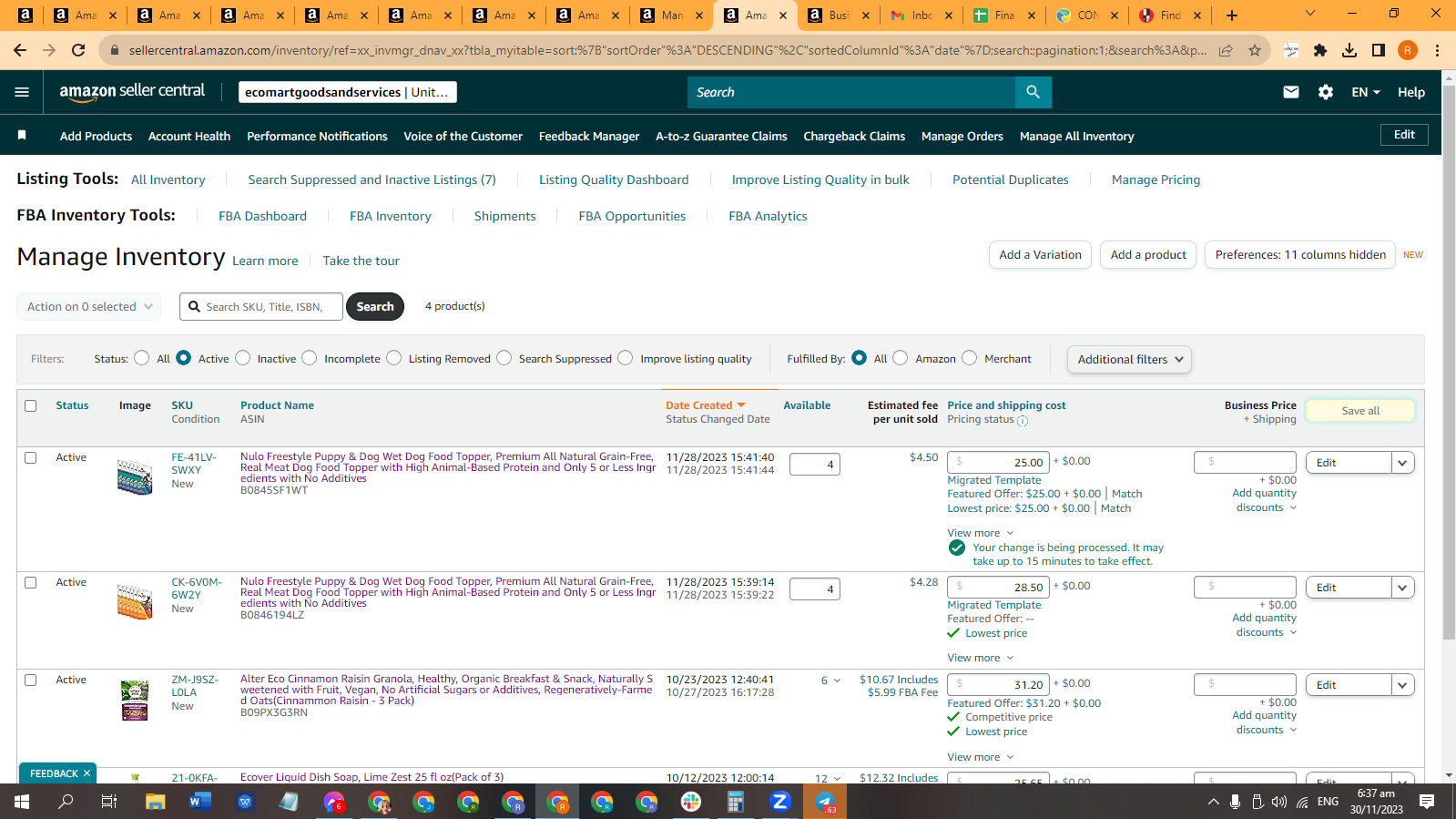The width and height of the screenshot is (1456, 819).
Task: Expand View more for the $25.00 listing
Action: point(981,533)
